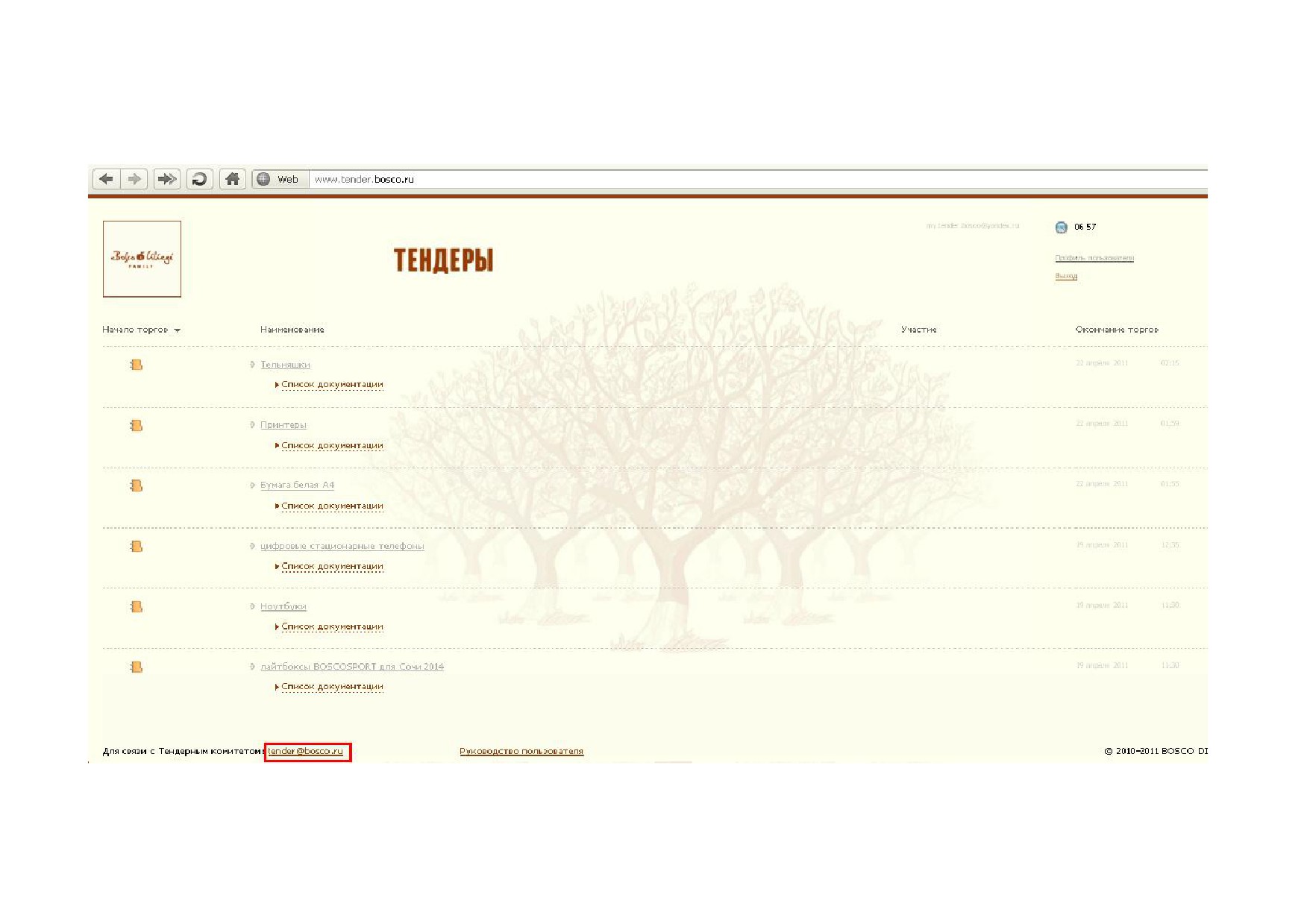Click the browser forward arrow button
The height and width of the screenshot is (924, 1307).
(134, 179)
